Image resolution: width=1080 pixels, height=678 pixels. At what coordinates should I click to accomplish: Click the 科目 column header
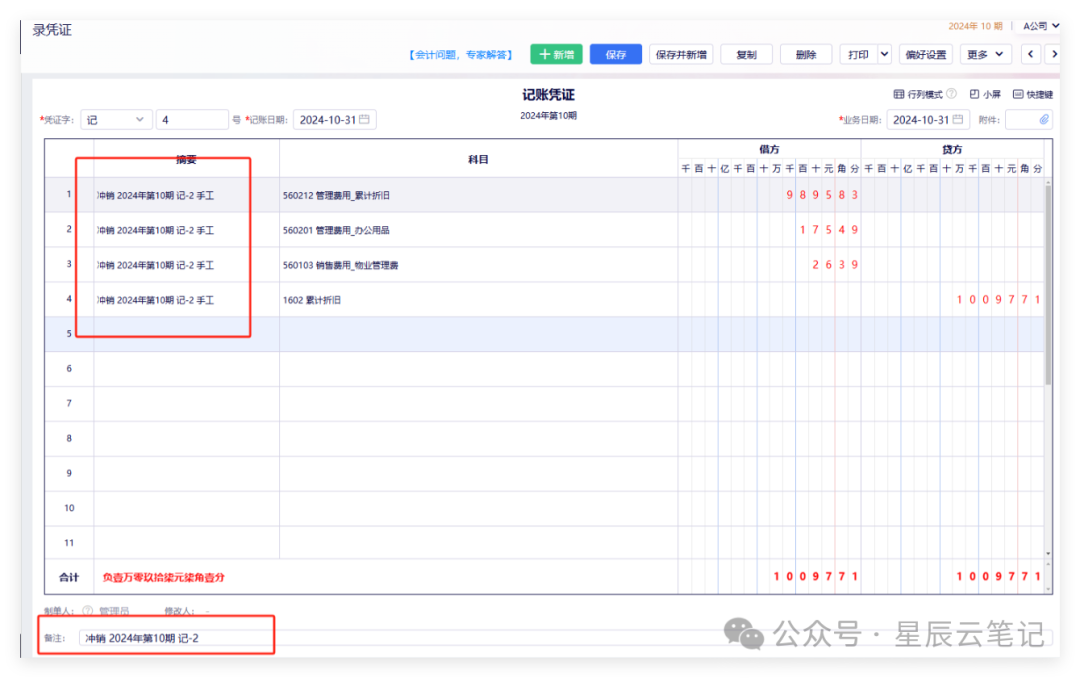[478, 159]
